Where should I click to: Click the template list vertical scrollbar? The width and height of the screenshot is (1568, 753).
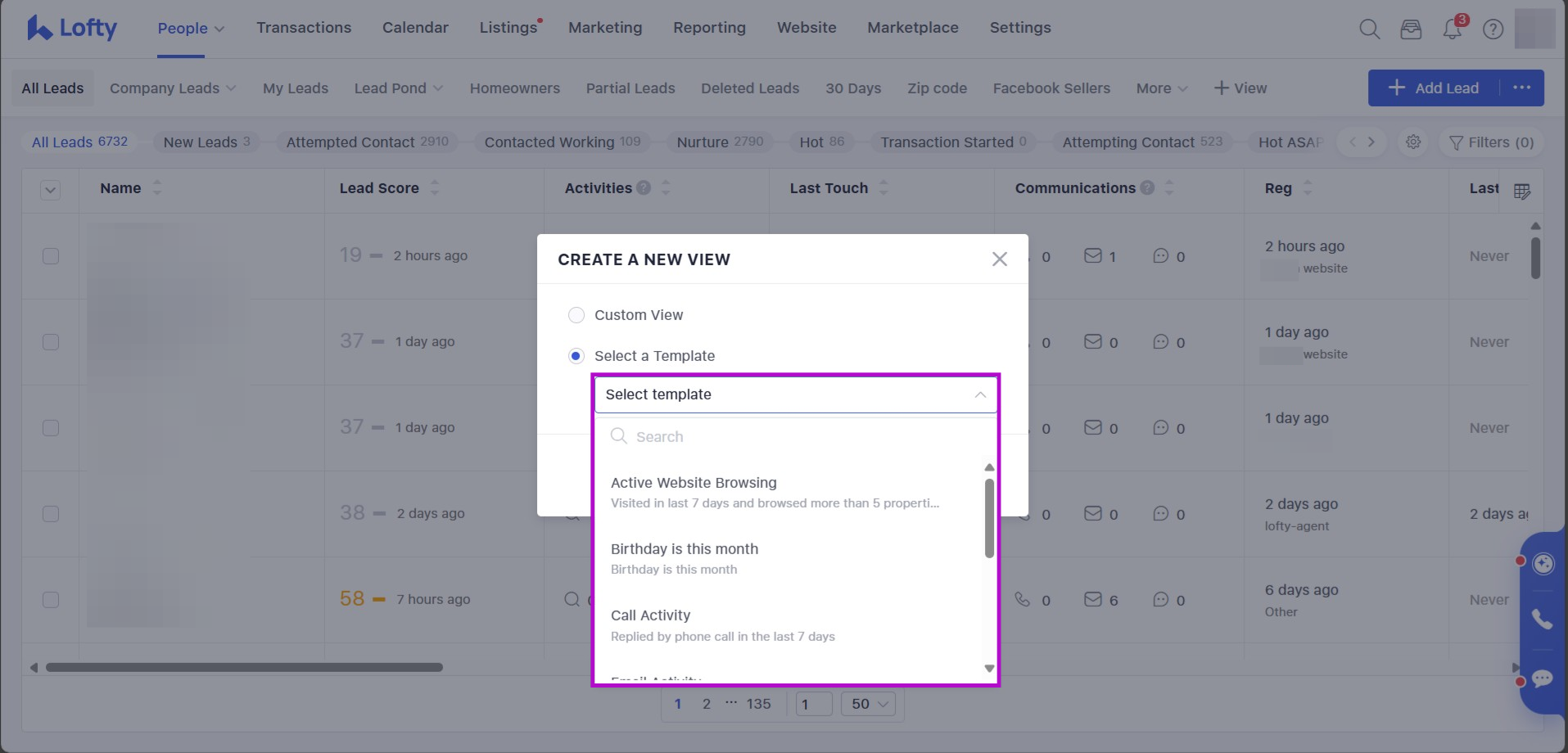(x=989, y=518)
